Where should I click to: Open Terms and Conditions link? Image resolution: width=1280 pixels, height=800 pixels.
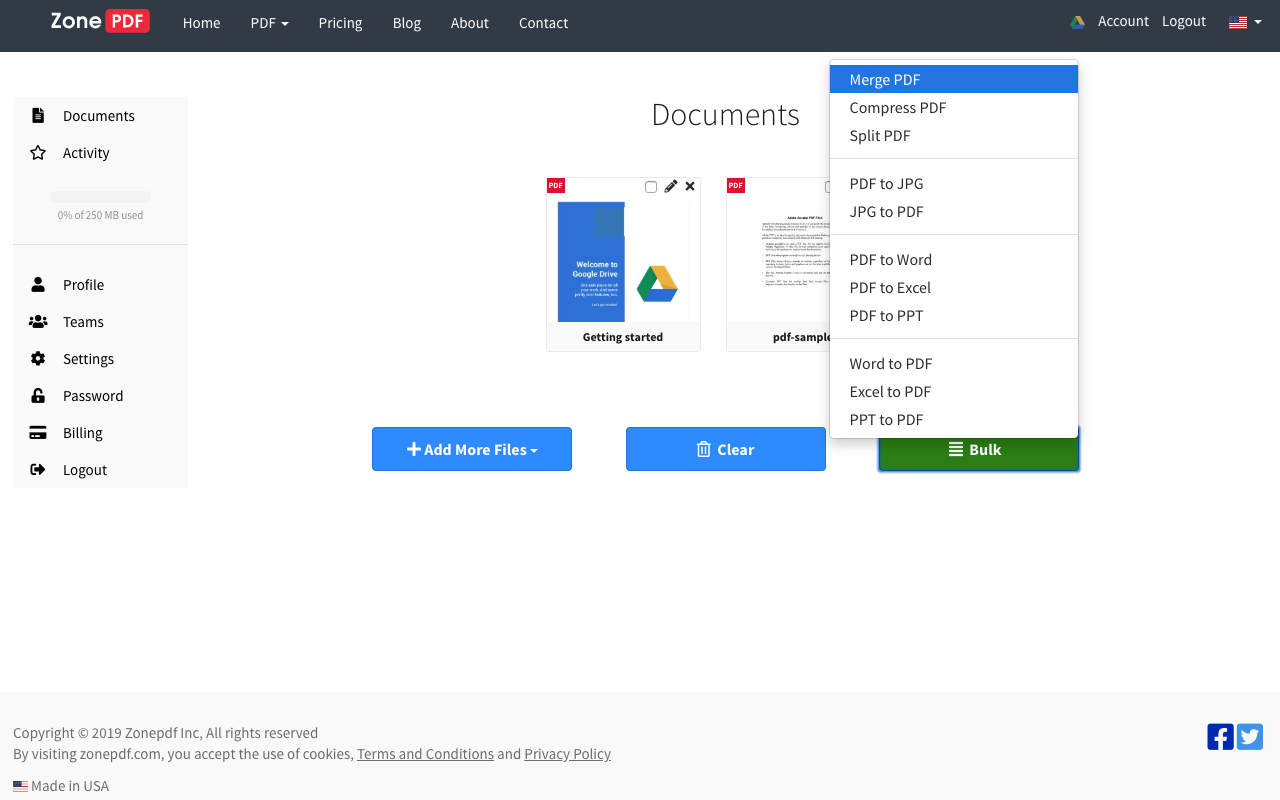point(425,754)
